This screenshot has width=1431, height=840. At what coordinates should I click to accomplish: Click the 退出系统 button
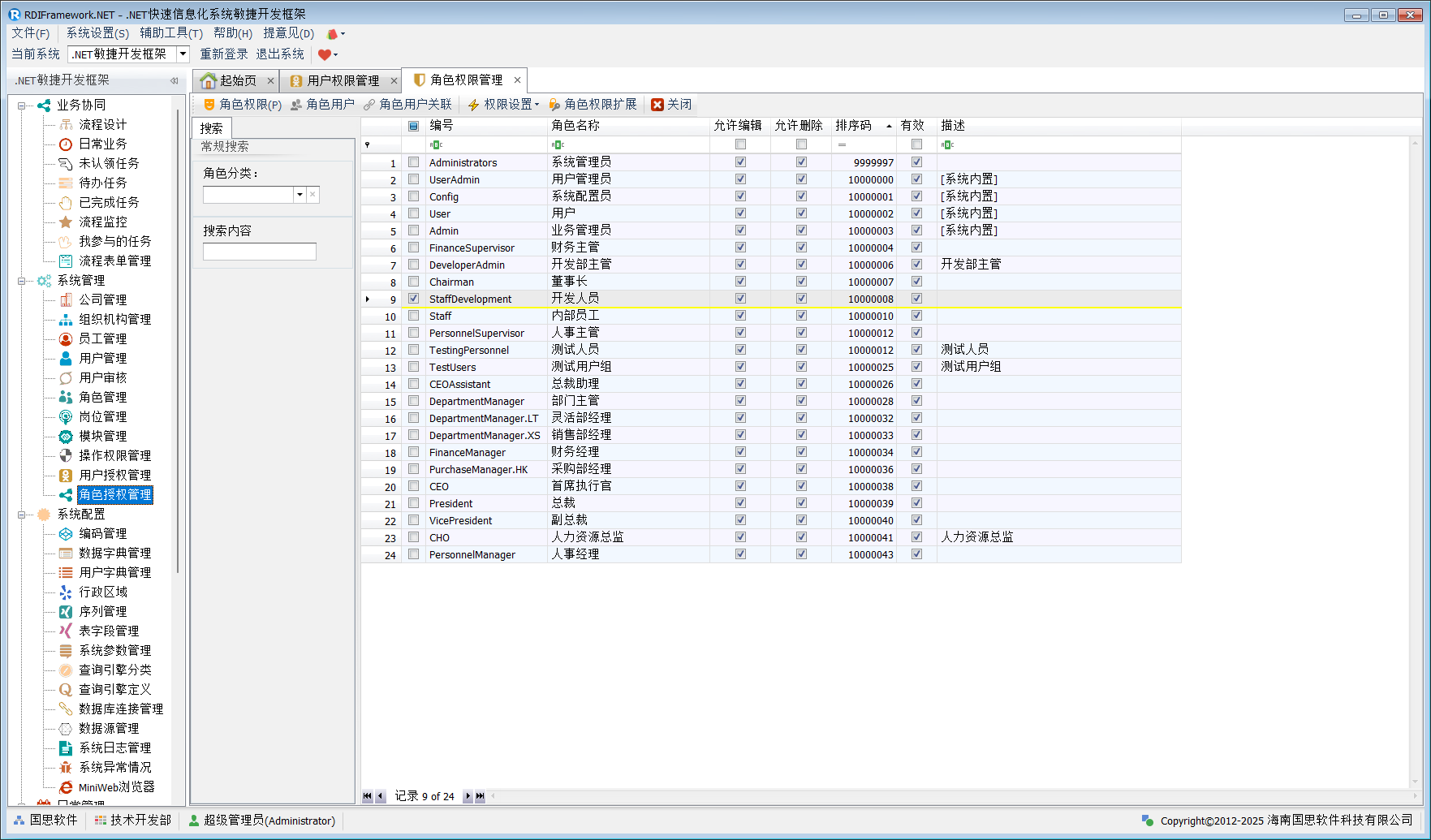pyautogui.click(x=280, y=54)
